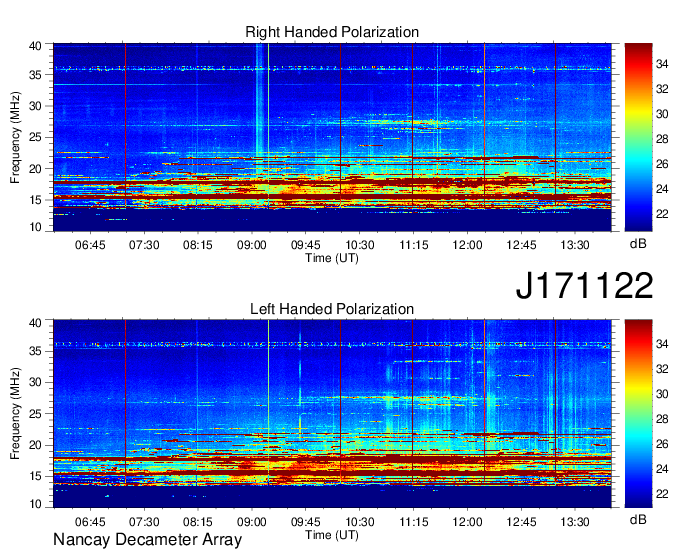Click "Frequency (MHz)" axis label of right-handed plot
Viewport: 680px width, 552px height.
[x=15, y=137]
